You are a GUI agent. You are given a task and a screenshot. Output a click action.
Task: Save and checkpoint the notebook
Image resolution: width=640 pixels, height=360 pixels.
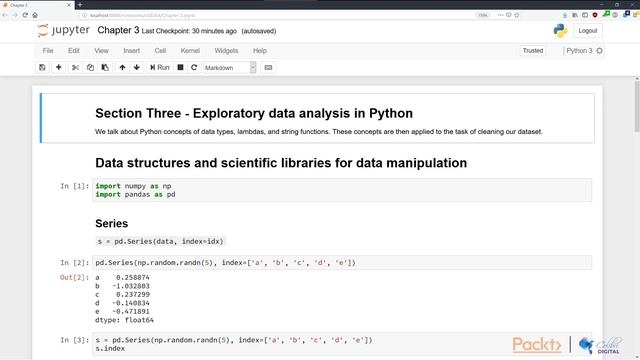42,67
